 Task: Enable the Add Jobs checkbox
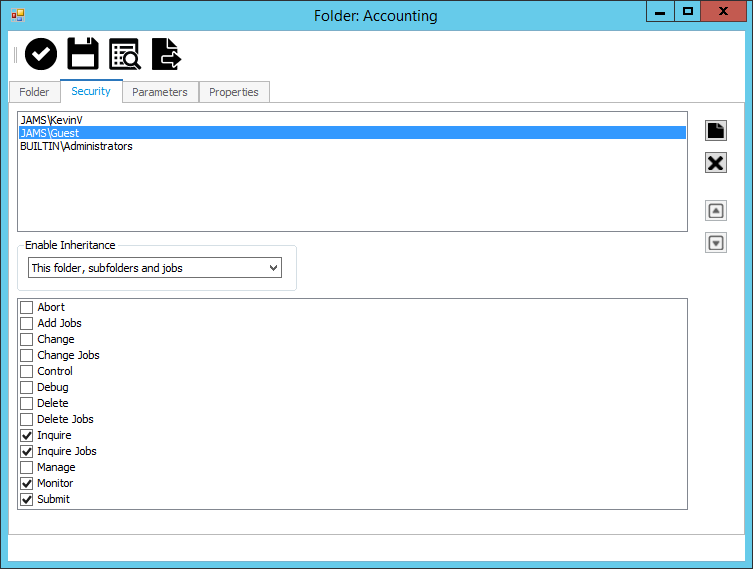tap(27, 323)
